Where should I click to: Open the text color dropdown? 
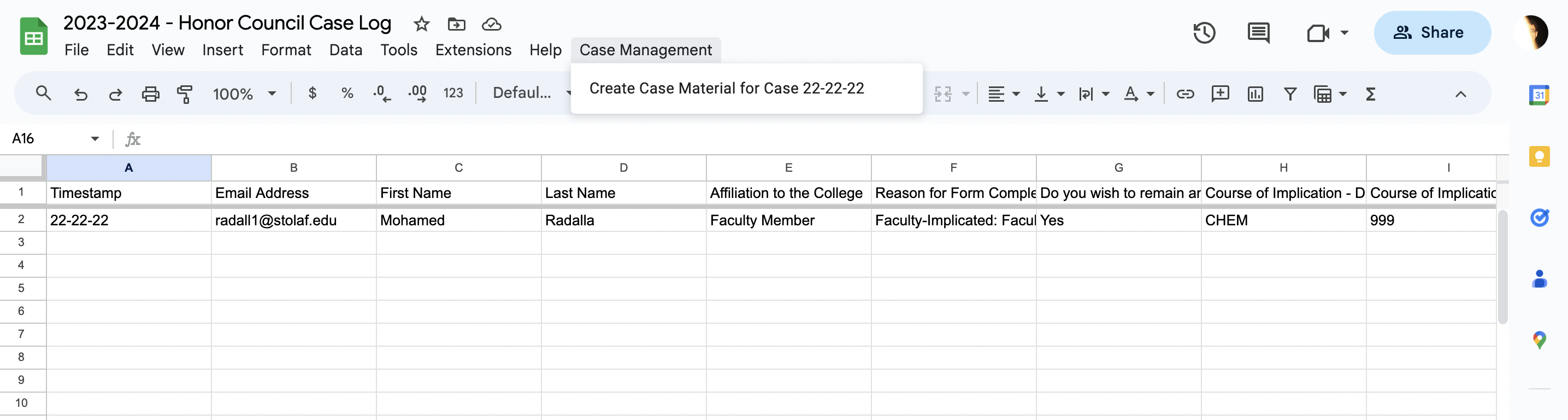pyautogui.click(x=1139, y=94)
